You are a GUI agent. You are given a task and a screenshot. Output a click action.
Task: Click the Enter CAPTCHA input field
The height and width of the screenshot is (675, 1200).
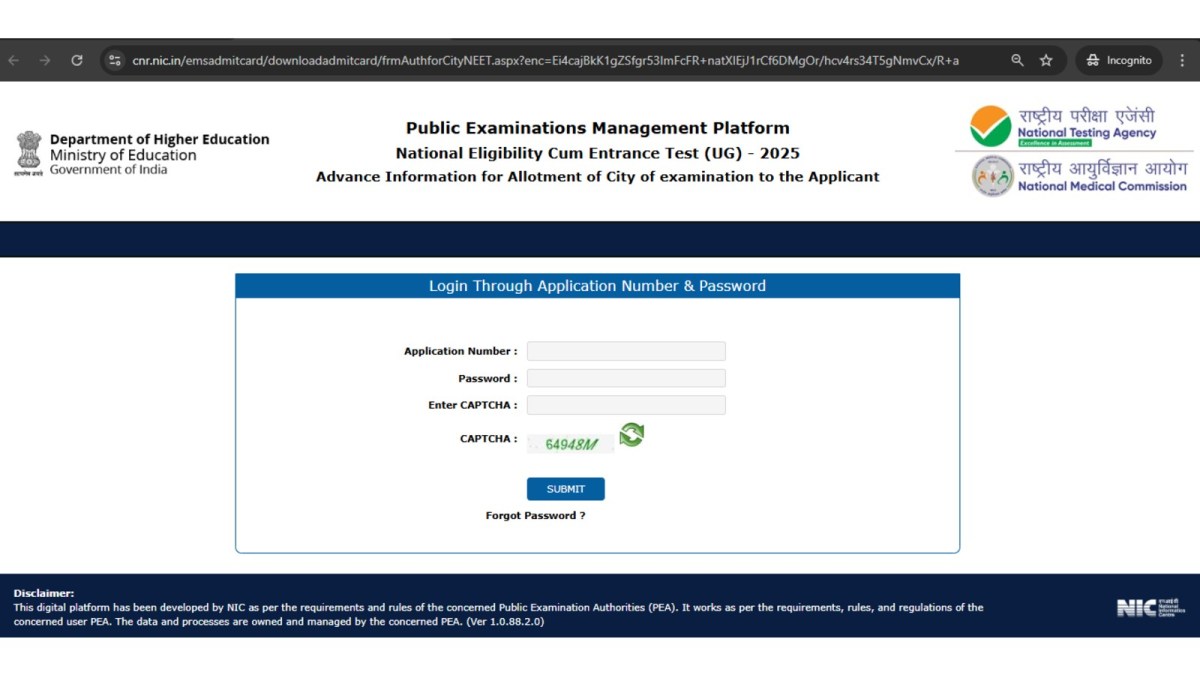tap(626, 404)
